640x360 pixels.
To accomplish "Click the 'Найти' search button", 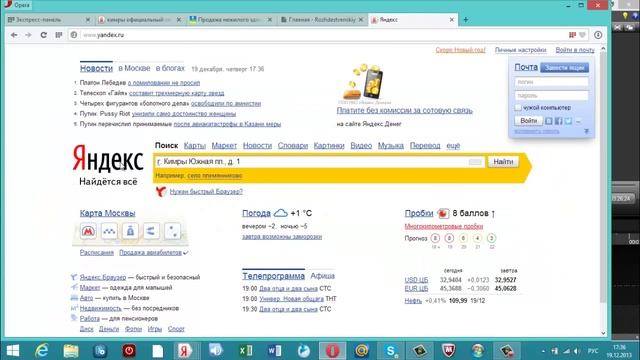I will coord(503,162).
